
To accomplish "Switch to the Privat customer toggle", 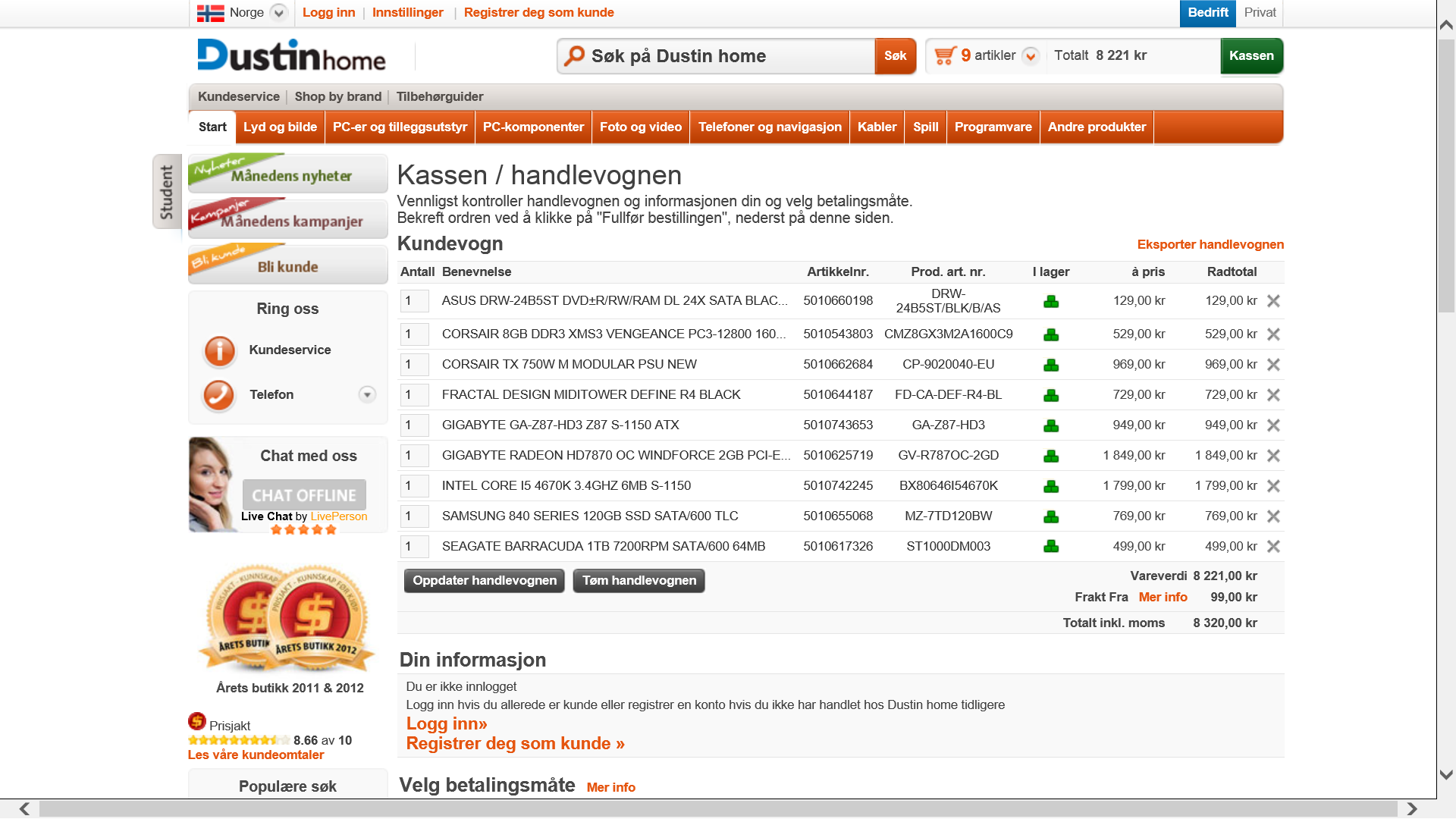I will (x=1260, y=13).
